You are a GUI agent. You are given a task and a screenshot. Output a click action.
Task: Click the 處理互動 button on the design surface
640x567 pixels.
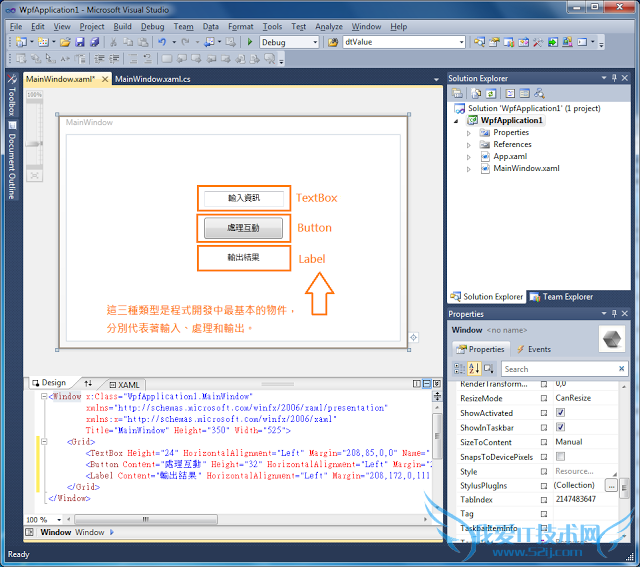pos(243,228)
